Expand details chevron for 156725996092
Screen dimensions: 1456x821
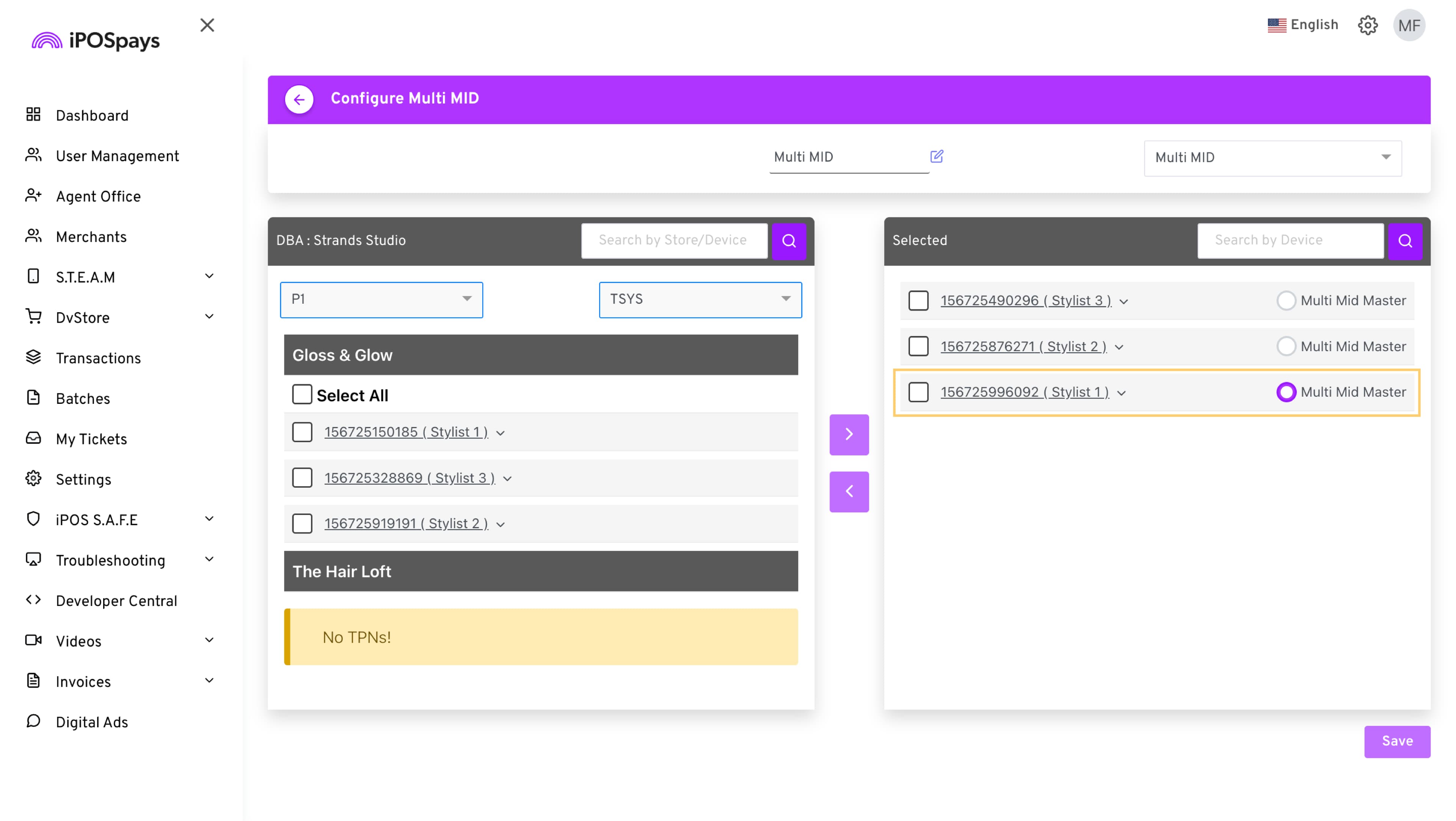[1122, 393]
